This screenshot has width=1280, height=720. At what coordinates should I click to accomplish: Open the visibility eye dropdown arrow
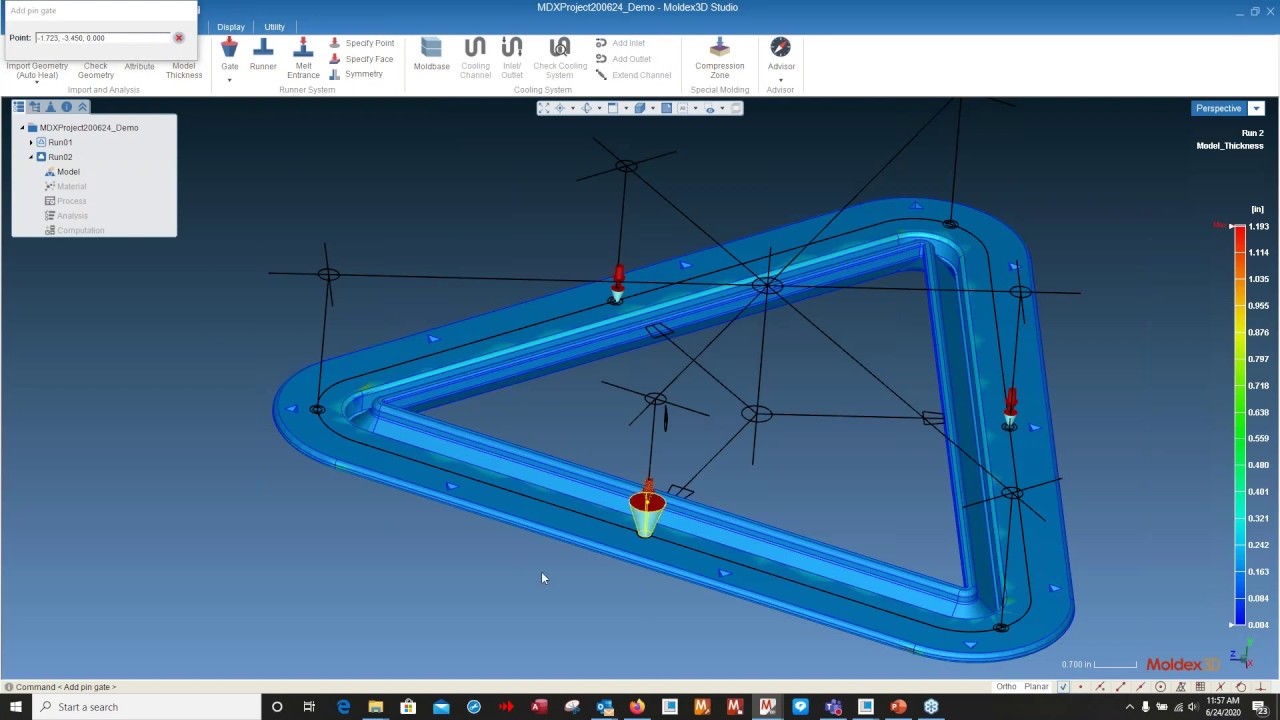tap(722, 108)
